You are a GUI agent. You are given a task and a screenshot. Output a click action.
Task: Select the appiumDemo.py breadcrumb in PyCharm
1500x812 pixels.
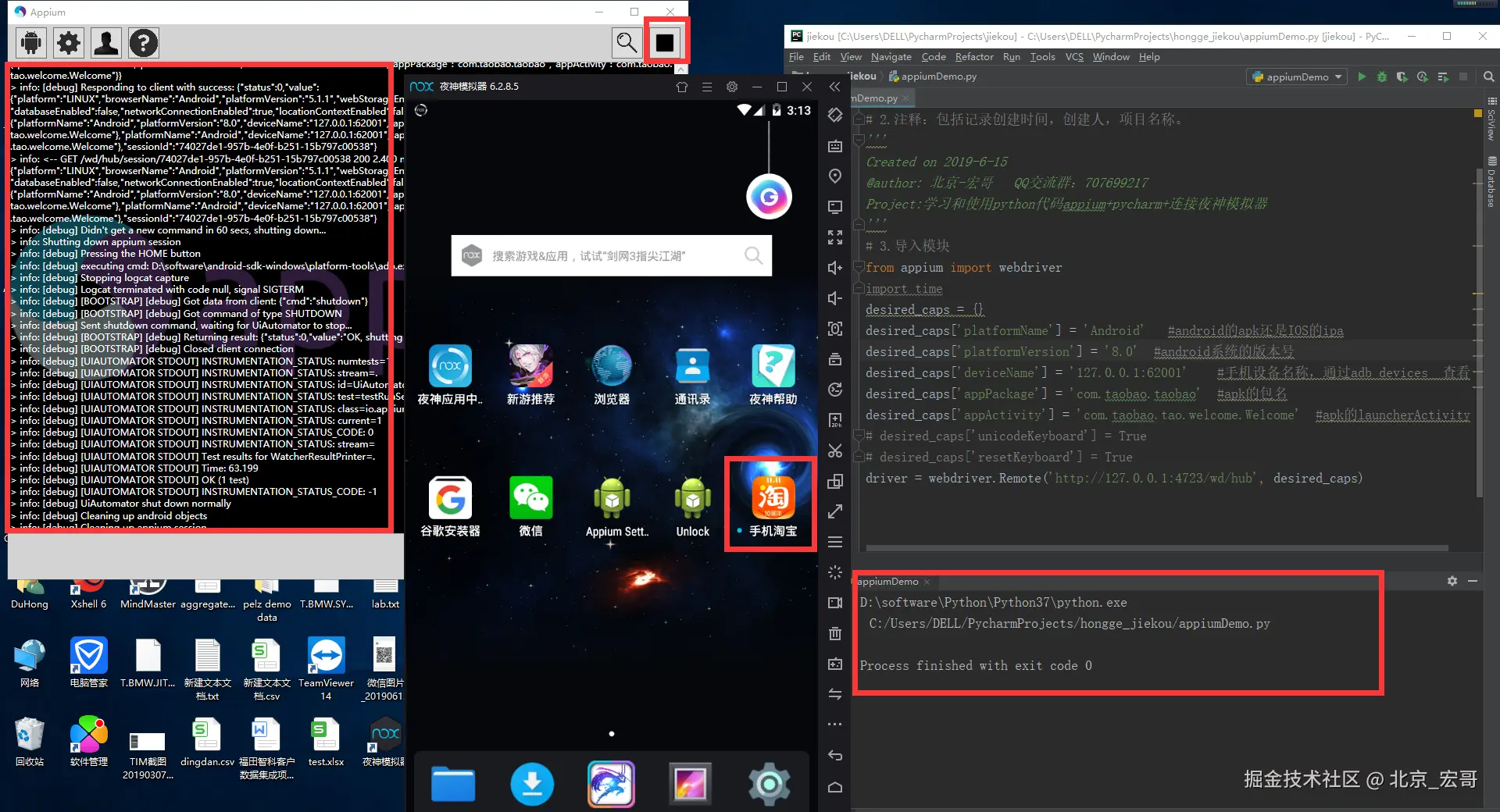933,77
